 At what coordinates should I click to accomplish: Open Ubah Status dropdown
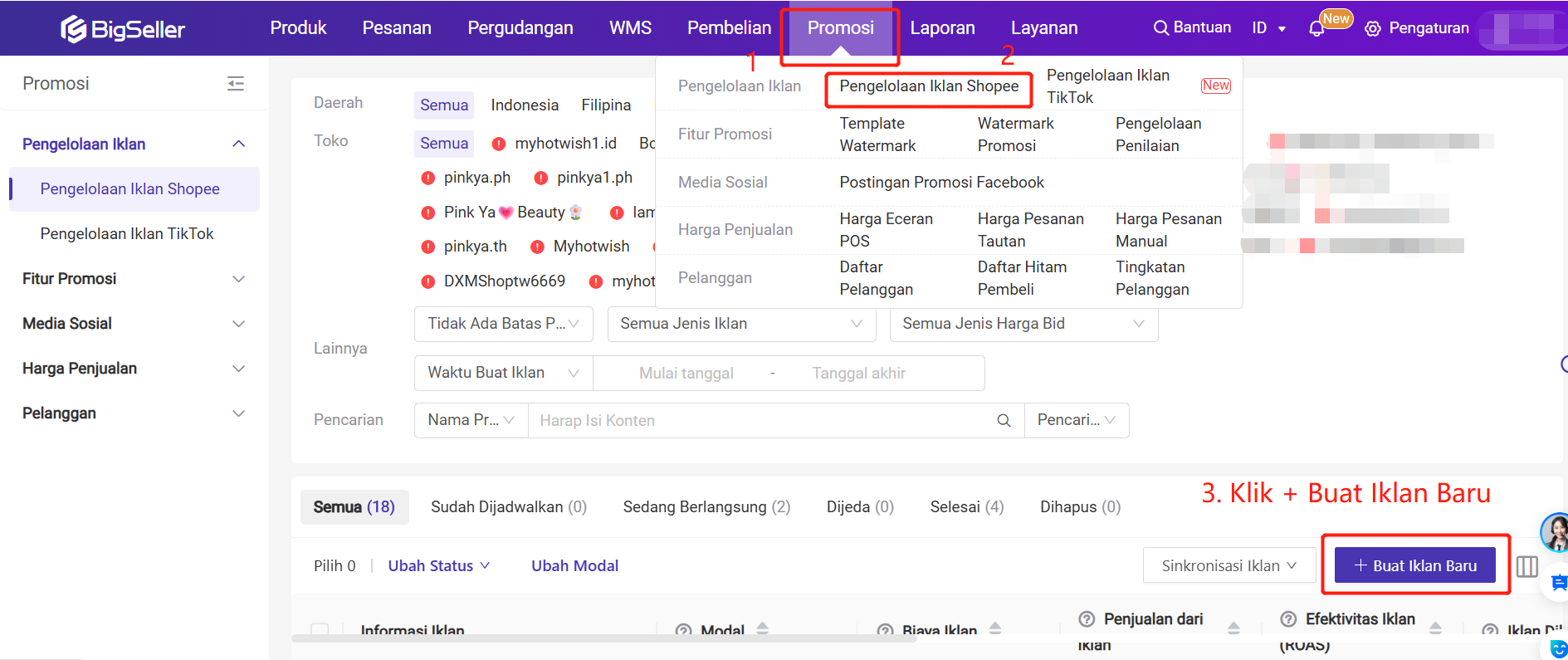(439, 565)
